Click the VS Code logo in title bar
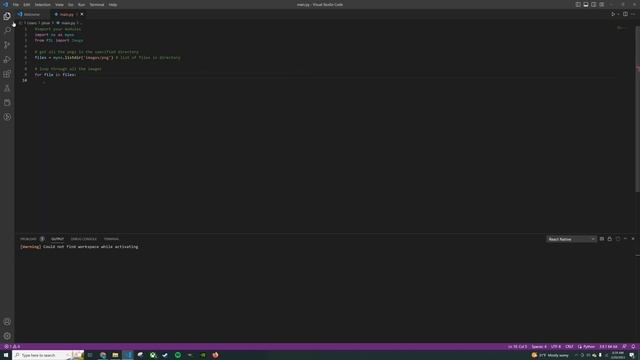Image resolution: width=640 pixels, height=360 pixels. pos(5,4)
